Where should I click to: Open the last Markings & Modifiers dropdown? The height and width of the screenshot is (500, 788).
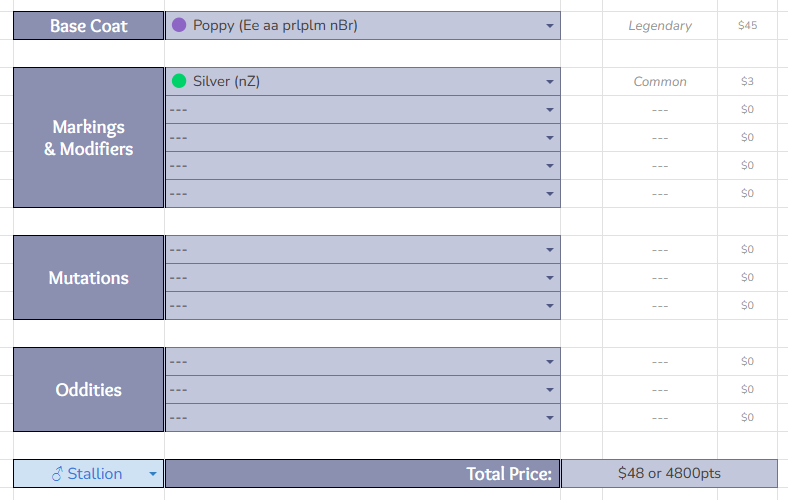coord(550,194)
